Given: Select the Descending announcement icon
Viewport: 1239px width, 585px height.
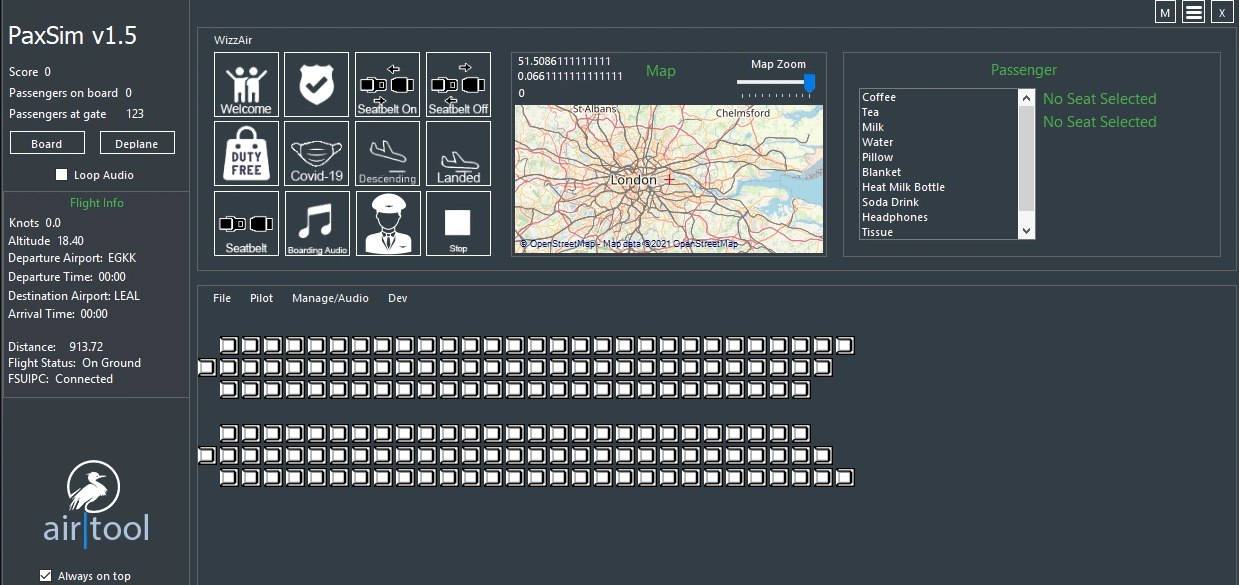Looking at the screenshot, I should 387,152.
